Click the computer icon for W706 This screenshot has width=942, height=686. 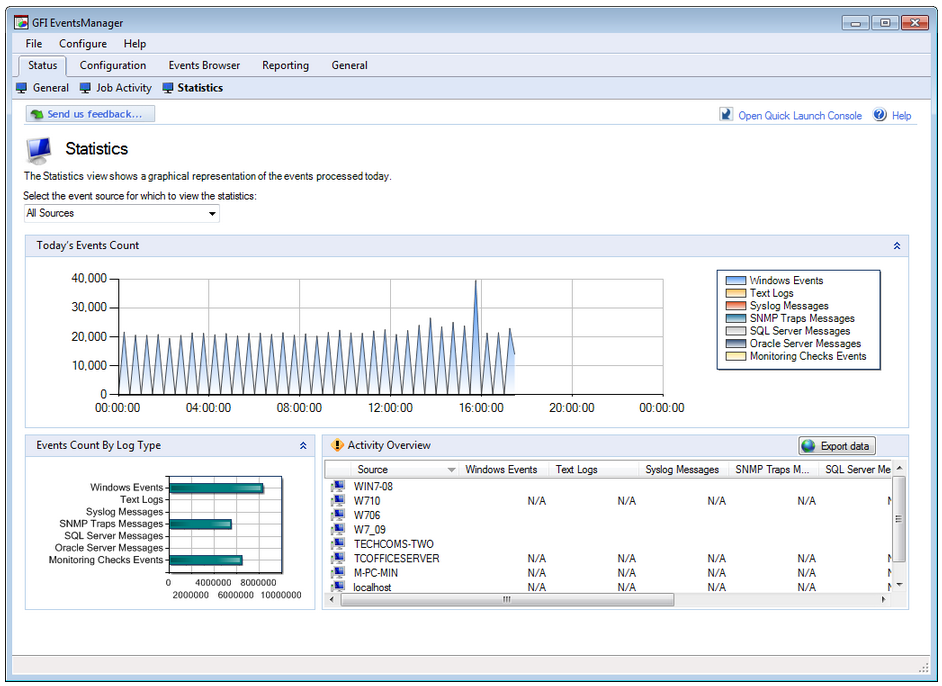tap(338, 515)
